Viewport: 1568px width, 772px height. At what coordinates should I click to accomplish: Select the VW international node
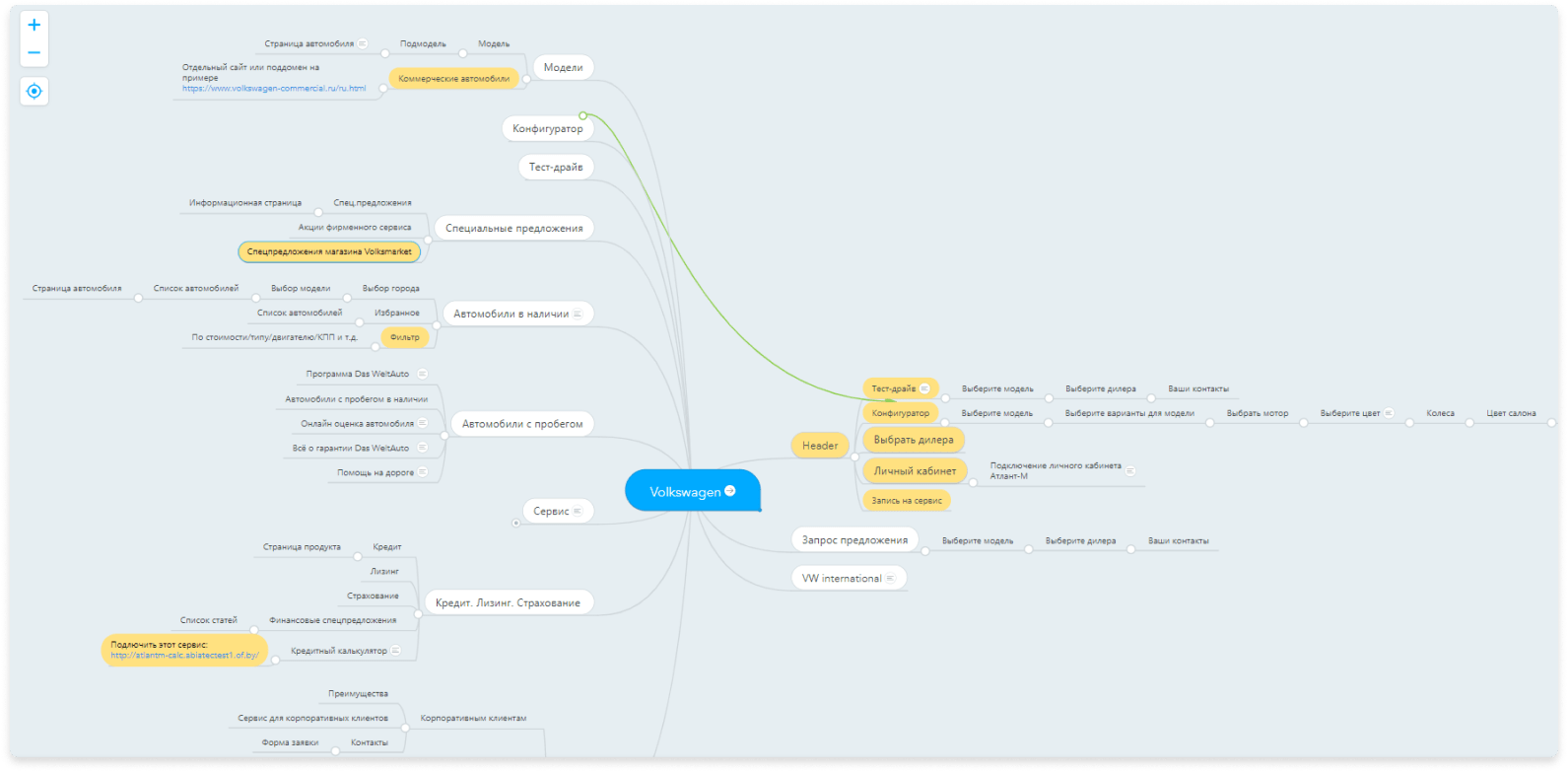tap(849, 579)
